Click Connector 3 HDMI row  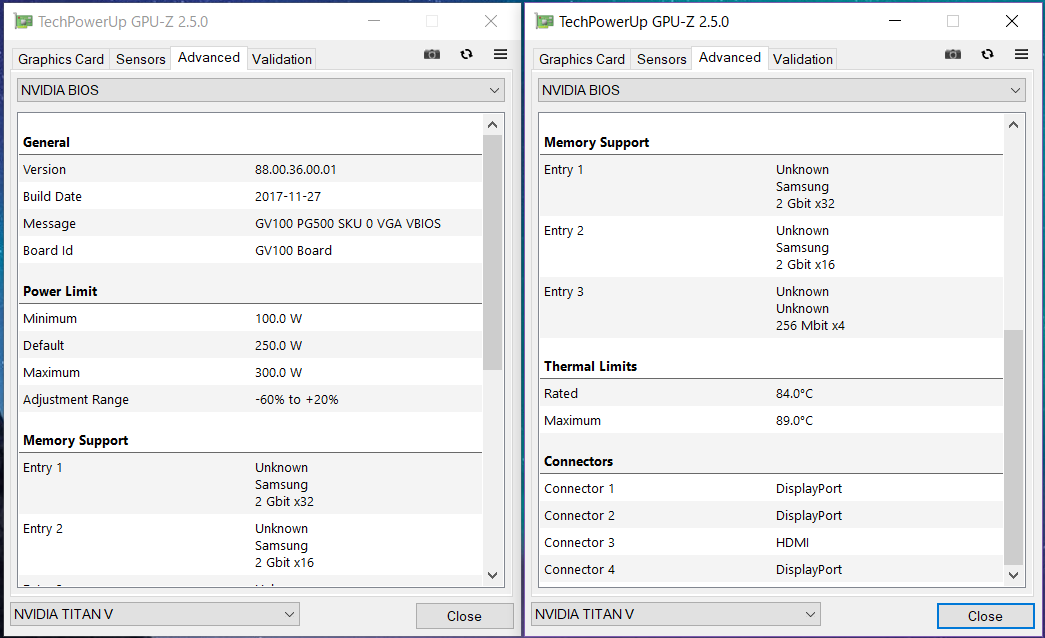coord(772,543)
